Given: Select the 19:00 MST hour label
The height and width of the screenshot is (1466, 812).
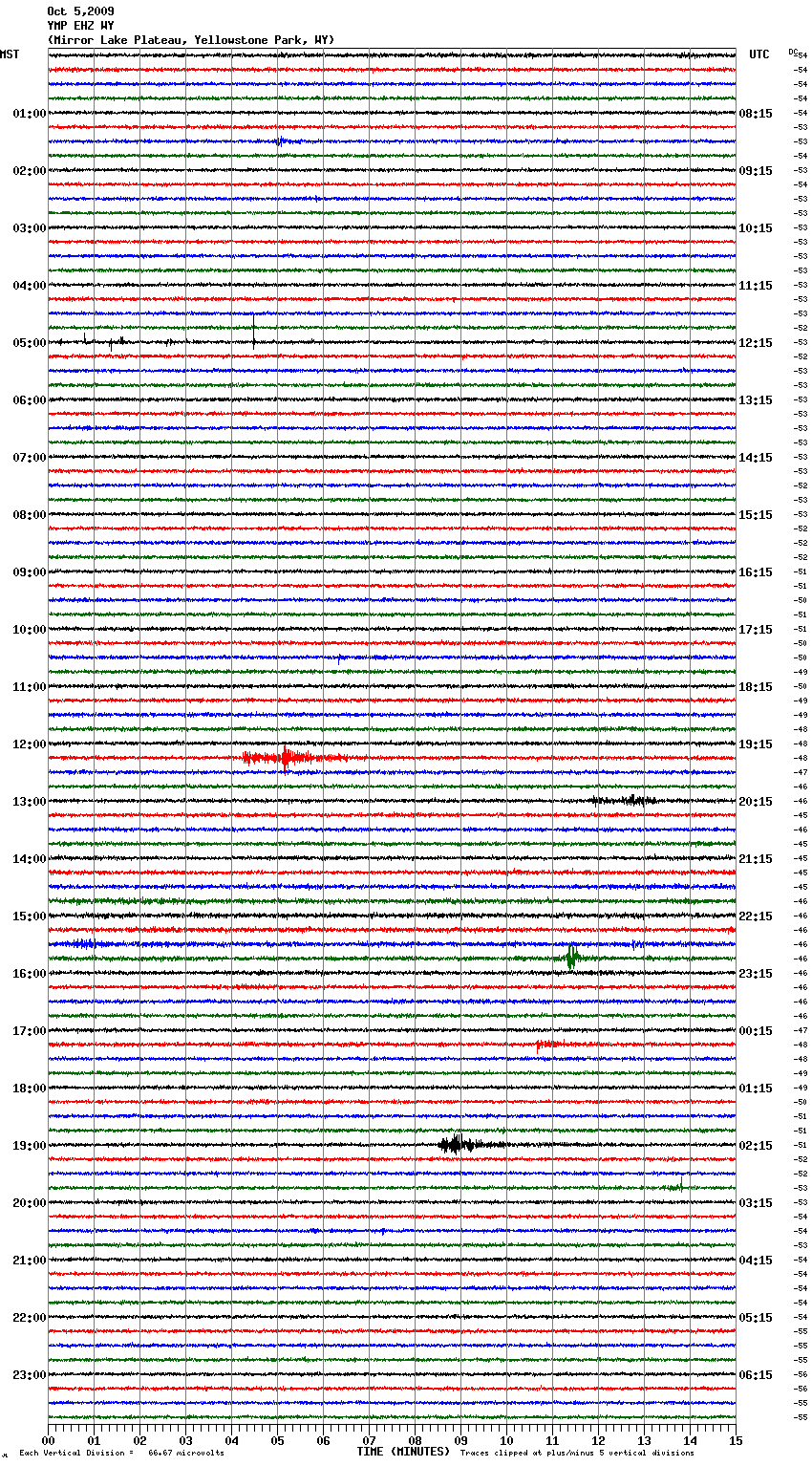Looking at the screenshot, I should pos(30,1146).
